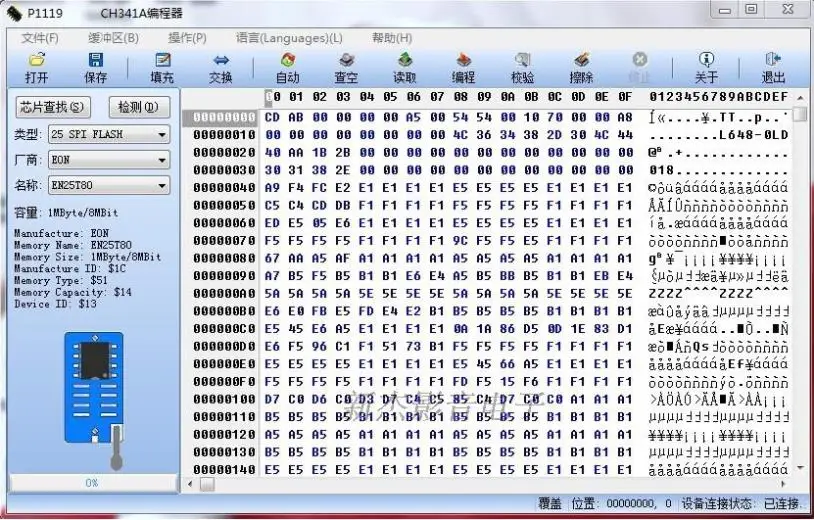Open the 语言(Languages)(L) menu

coord(289,38)
